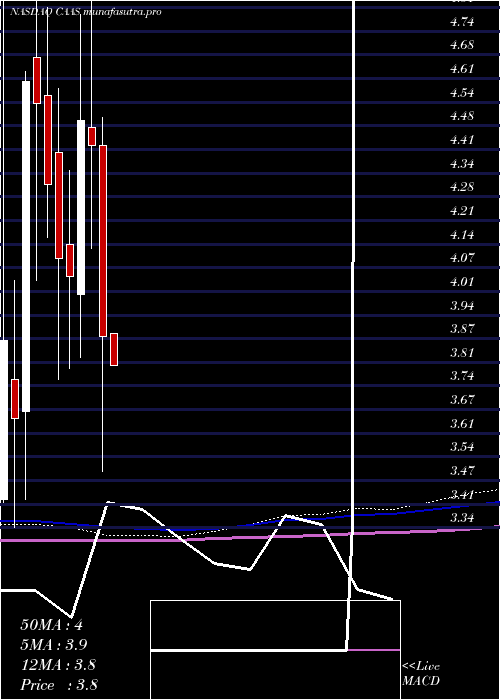Click the long red candlestick from 4.41 to 3.87
The width and height of the screenshot is (500, 700).
point(103,241)
